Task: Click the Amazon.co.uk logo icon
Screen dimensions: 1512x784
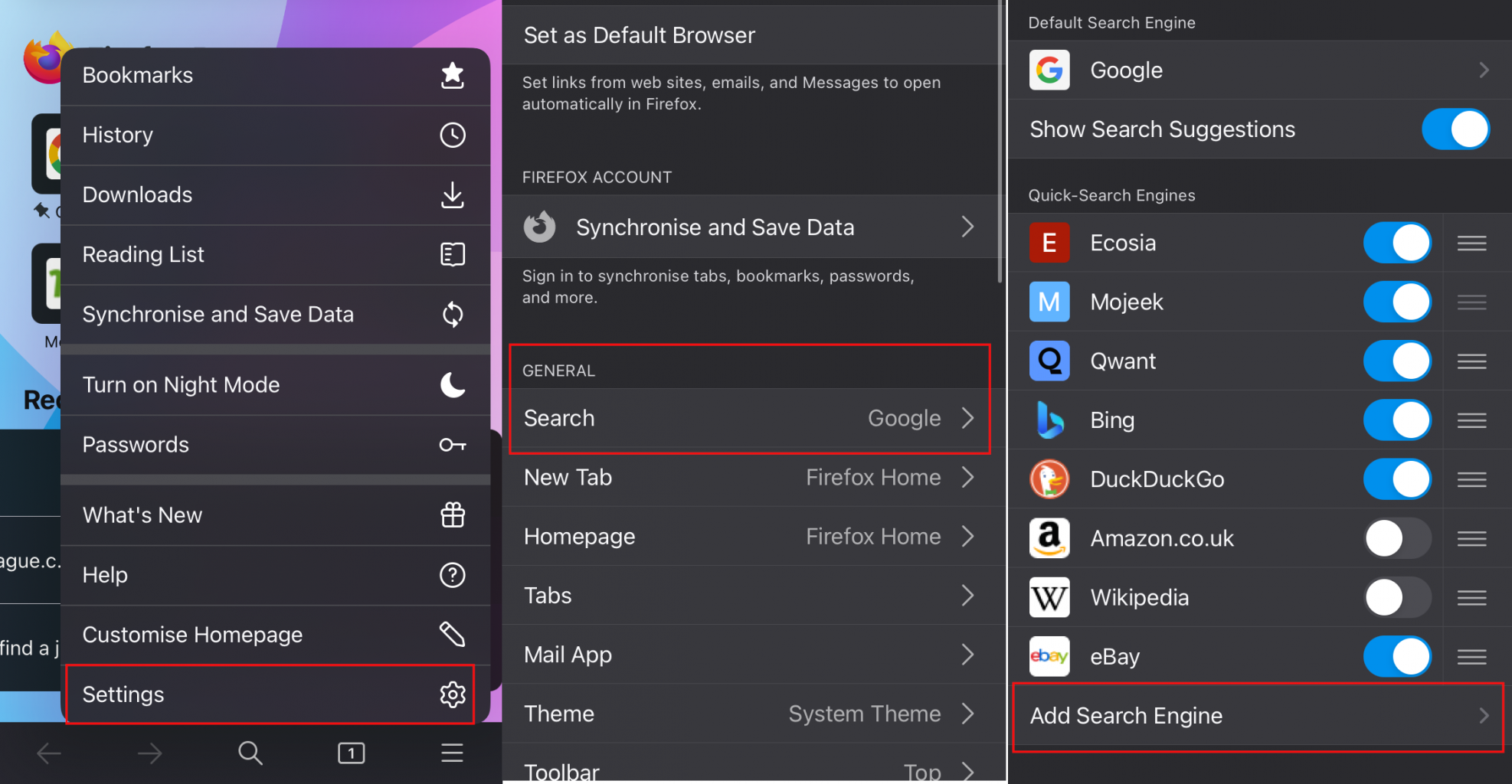Action: click(x=1049, y=538)
